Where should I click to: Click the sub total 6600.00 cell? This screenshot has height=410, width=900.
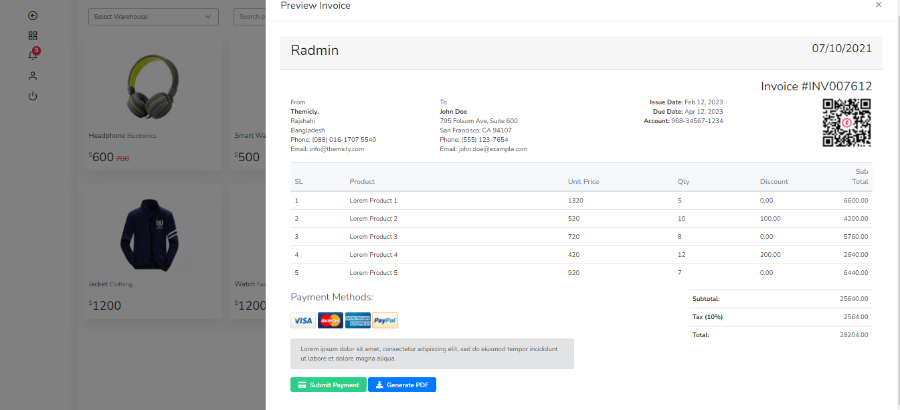(x=856, y=200)
